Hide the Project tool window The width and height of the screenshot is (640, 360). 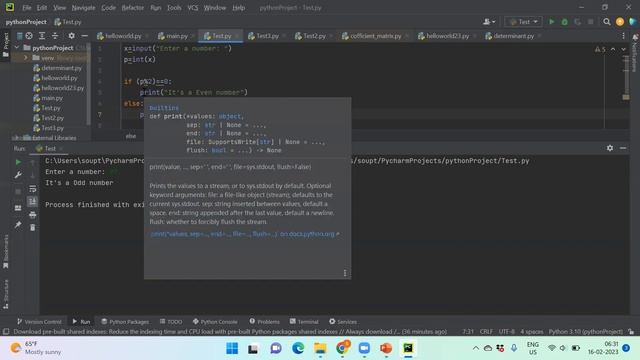click(x=84, y=36)
